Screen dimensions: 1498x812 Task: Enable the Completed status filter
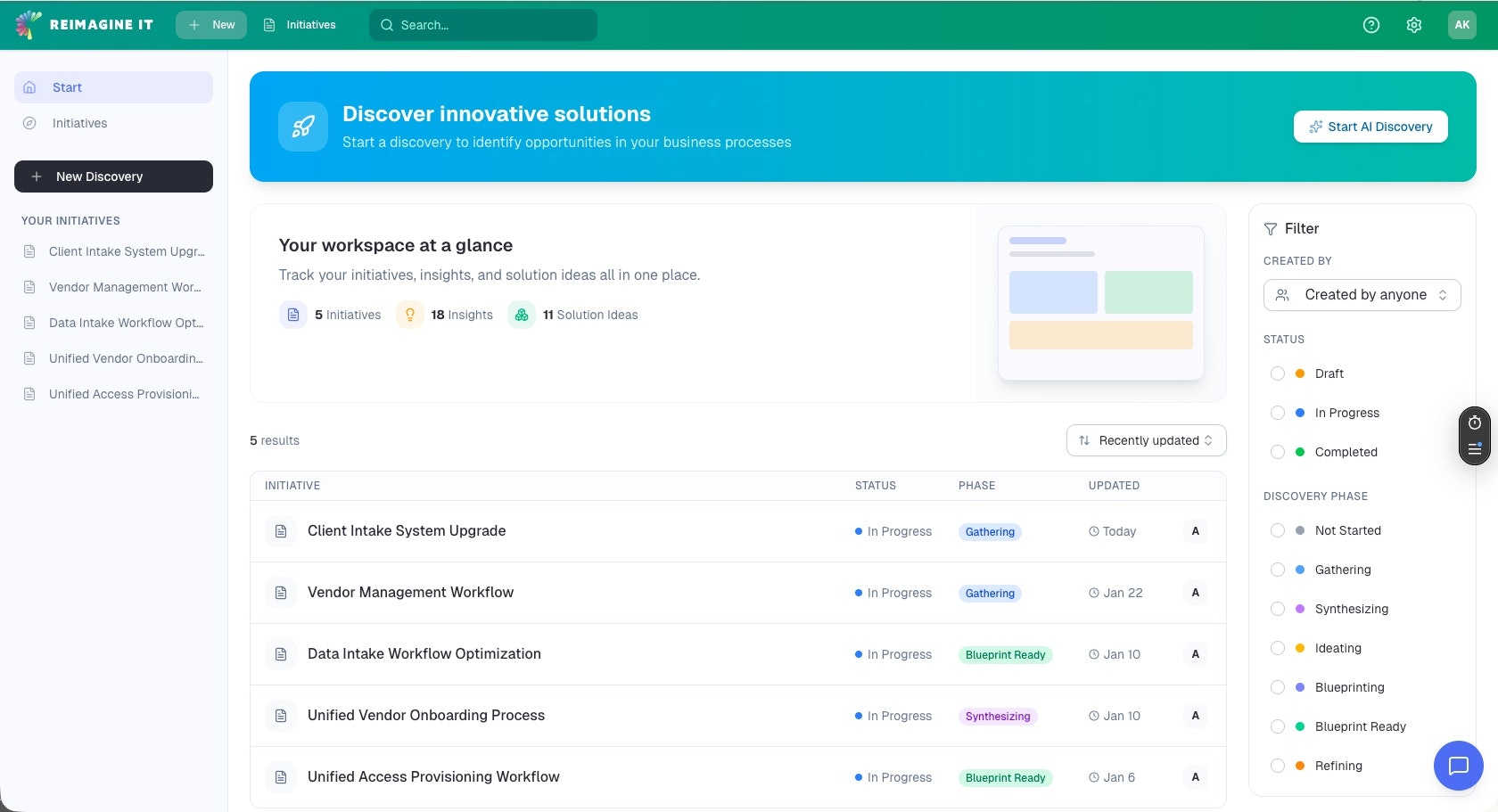pyautogui.click(x=1279, y=452)
